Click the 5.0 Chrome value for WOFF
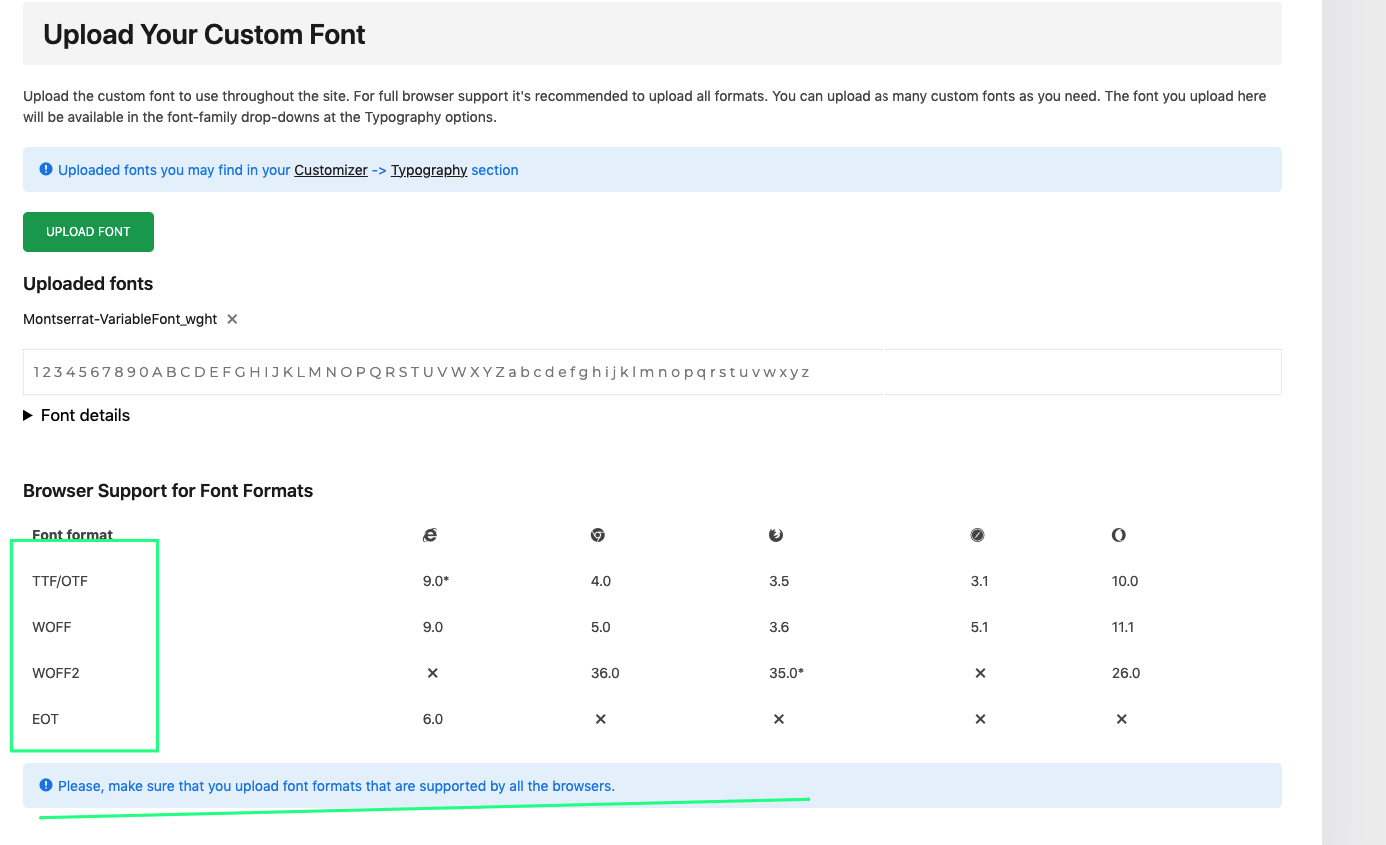The height and width of the screenshot is (845, 1386). [x=601, y=627]
